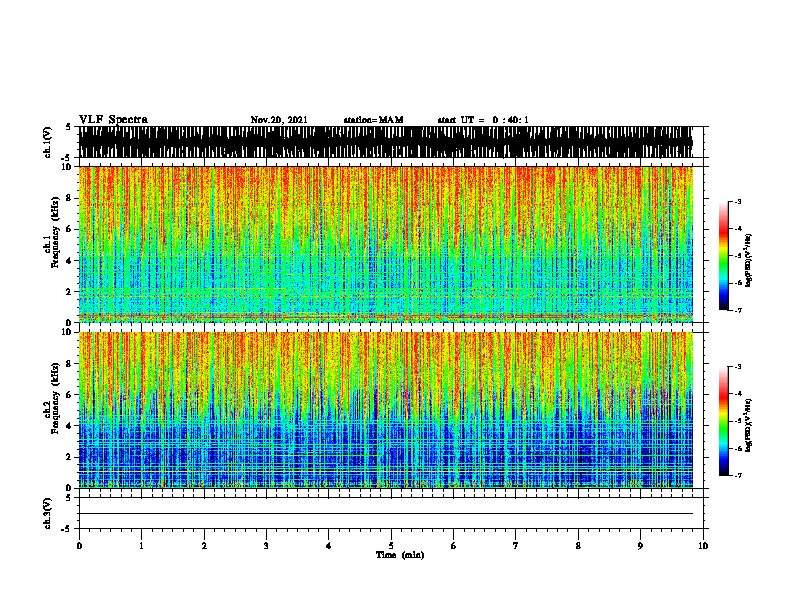The width and height of the screenshot is (792, 612).
Task: Click the time axis tick label 7
Action: pos(516,546)
